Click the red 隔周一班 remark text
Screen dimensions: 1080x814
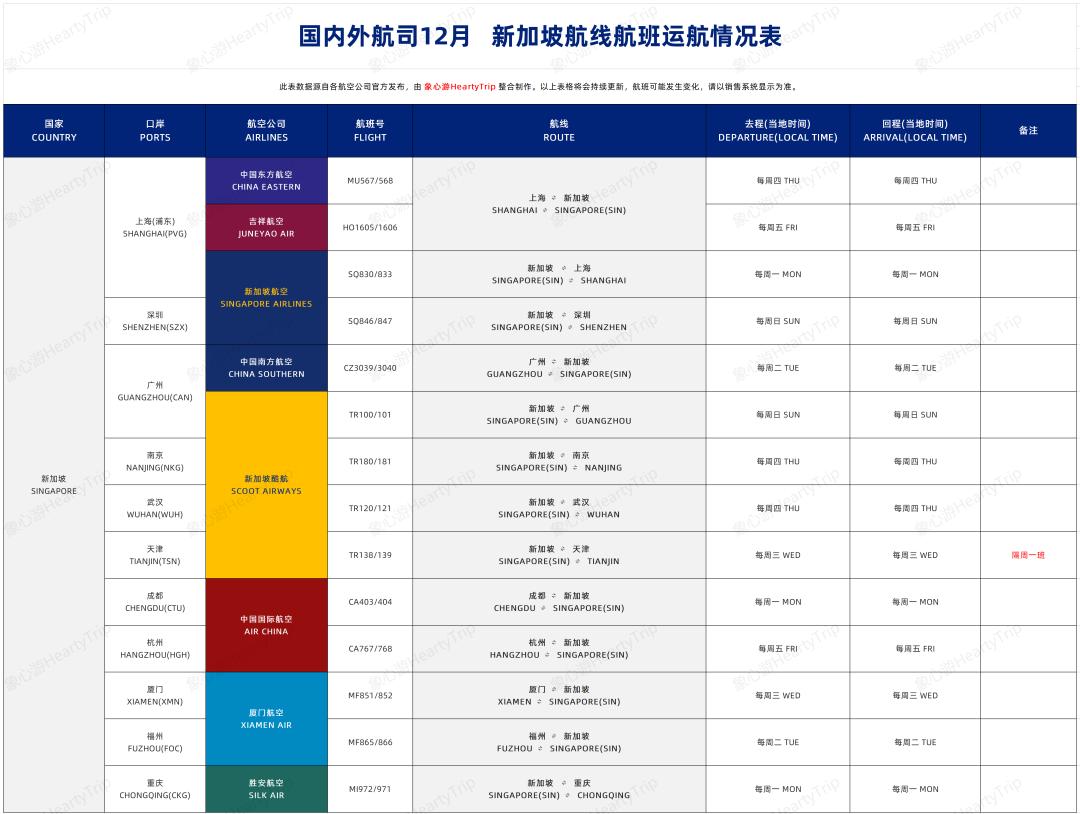1025,554
